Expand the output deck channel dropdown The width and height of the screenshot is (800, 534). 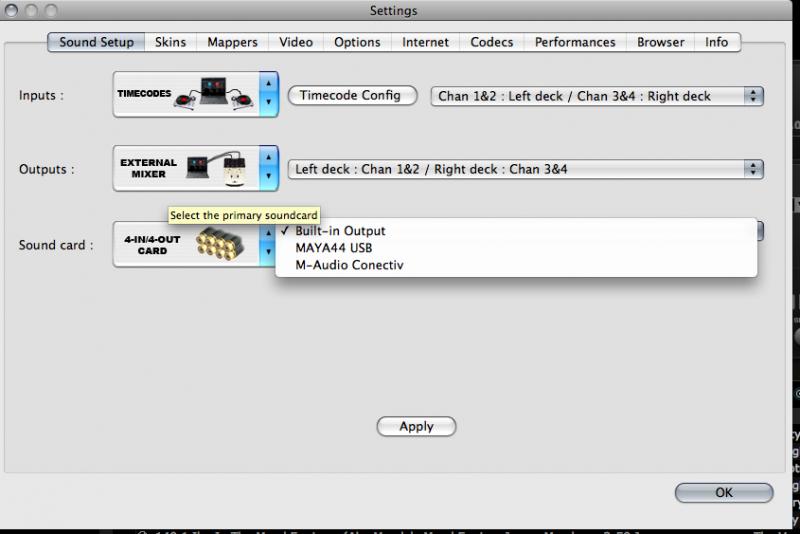[x=526, y=169]
